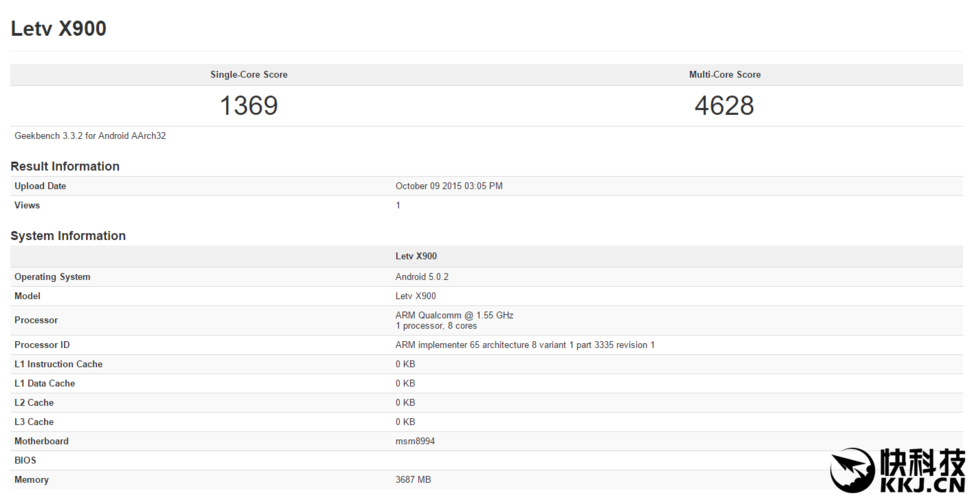Click the 'L2 Cache' label
Viewport: 972px width, 500px height.
point(34,402)
